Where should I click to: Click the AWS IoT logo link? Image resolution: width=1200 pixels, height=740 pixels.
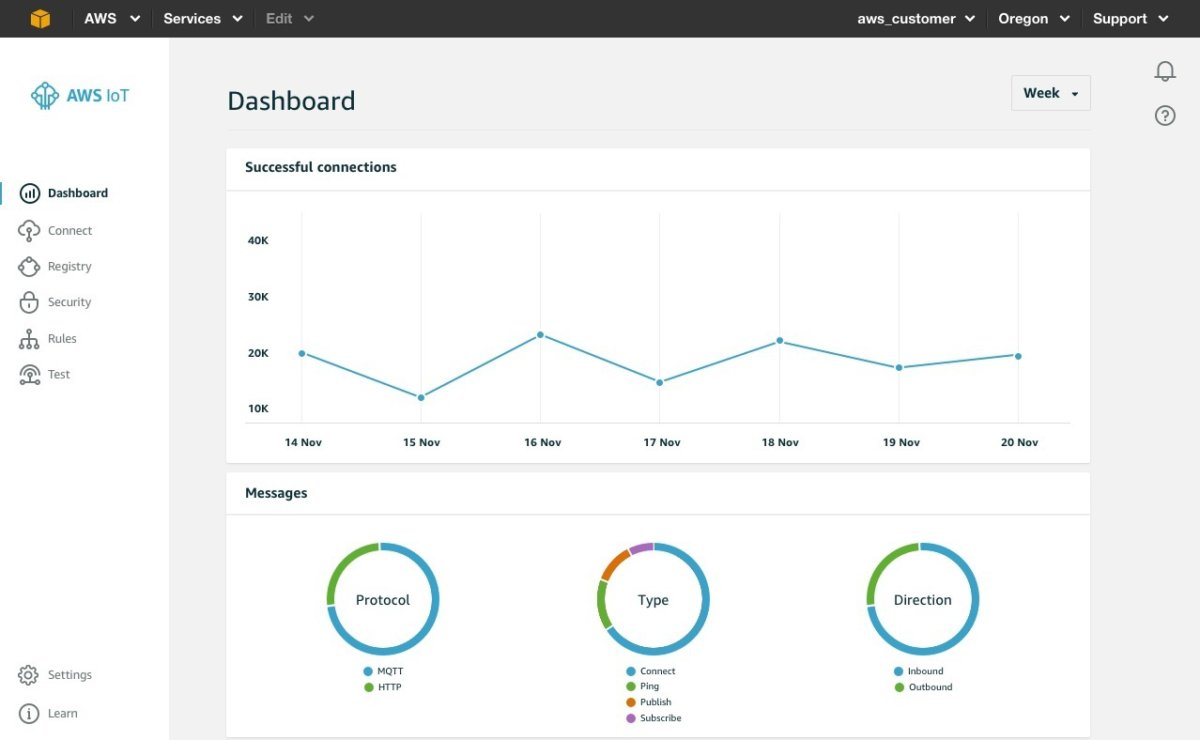point(80,96)
